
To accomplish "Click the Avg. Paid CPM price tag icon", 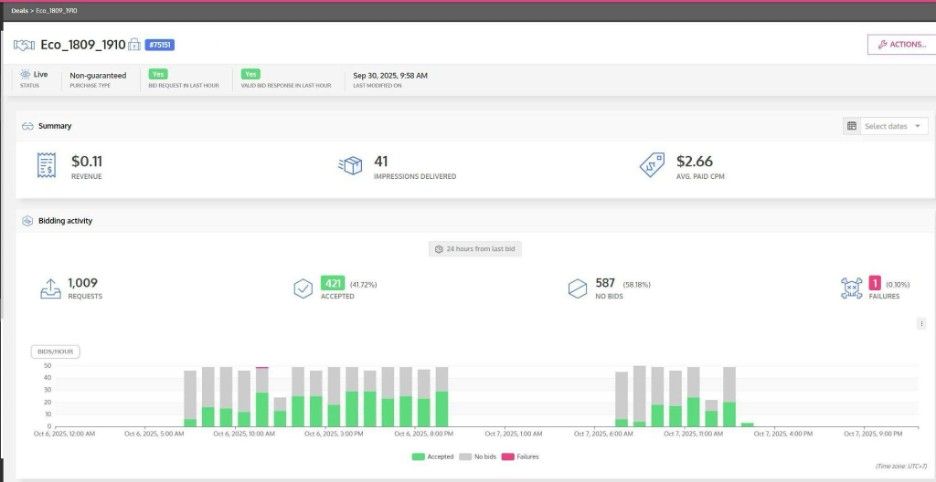I will click(x=652, y=165).
